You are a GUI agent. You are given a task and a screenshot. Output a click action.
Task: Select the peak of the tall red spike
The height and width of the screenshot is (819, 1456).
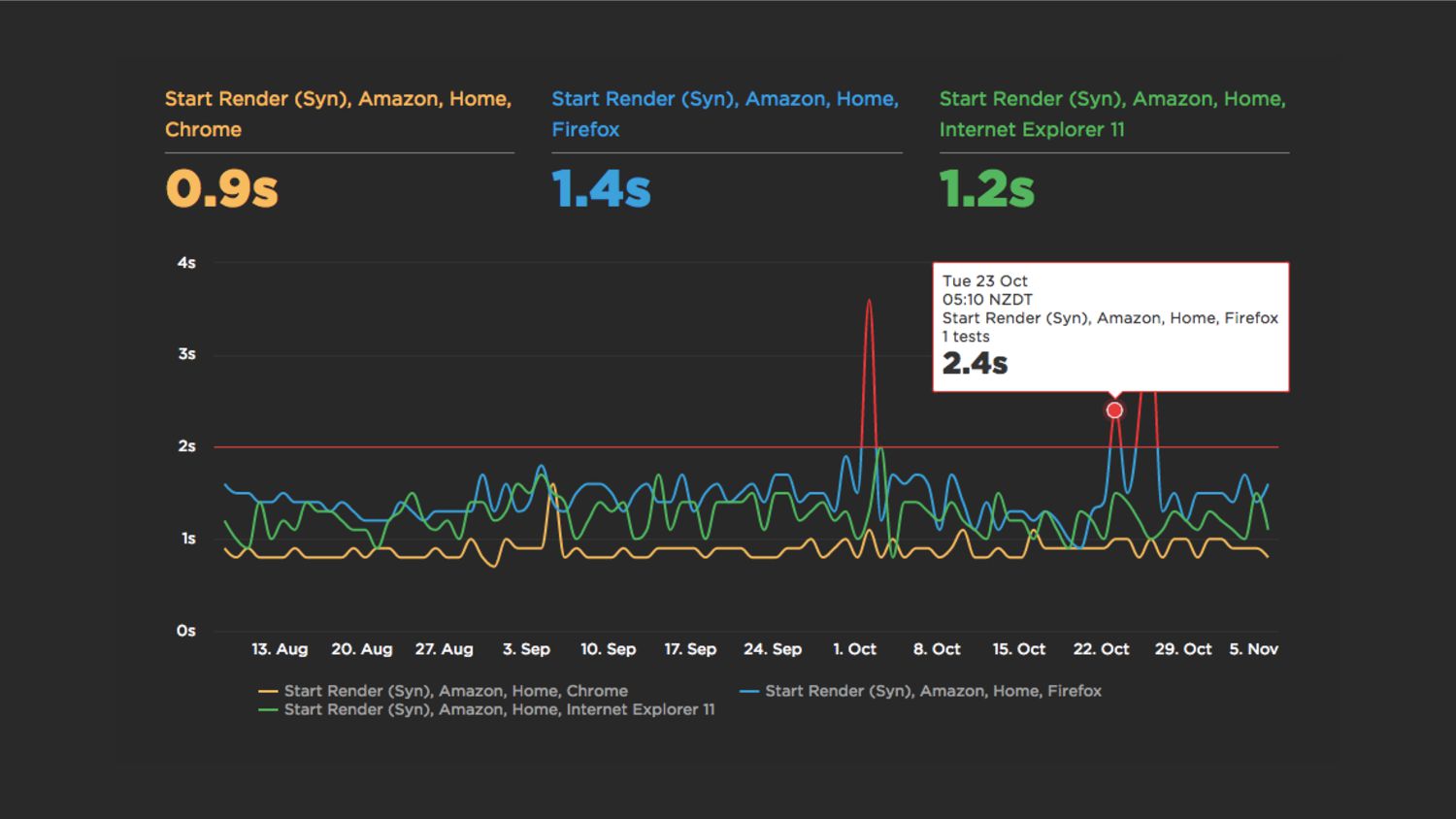[x=869, y=302]
